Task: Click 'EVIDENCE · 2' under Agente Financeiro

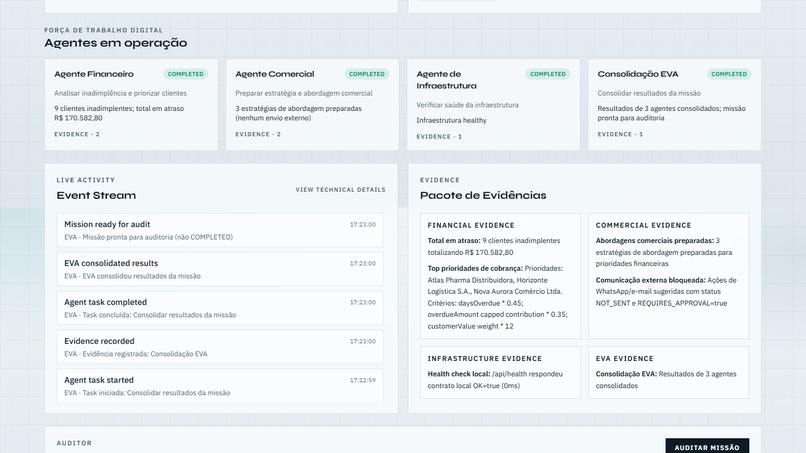Action: click(77, 134)
